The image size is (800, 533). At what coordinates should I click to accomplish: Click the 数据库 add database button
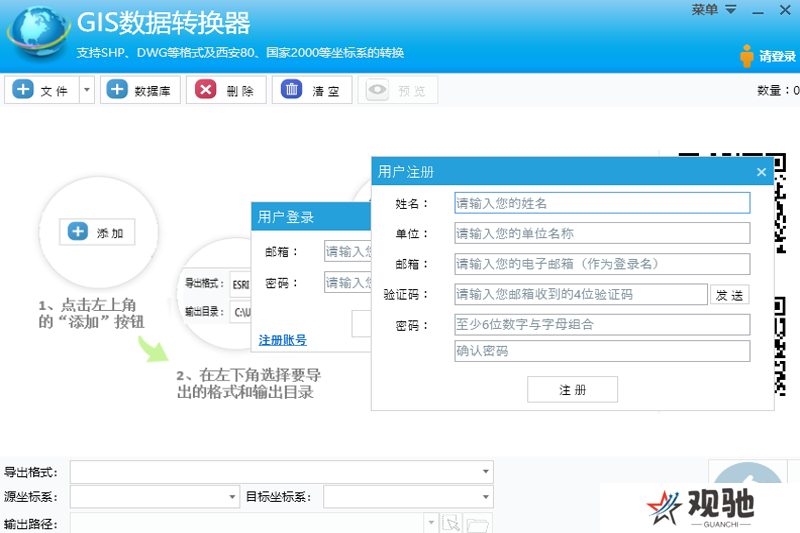click(x=140, y=90)
